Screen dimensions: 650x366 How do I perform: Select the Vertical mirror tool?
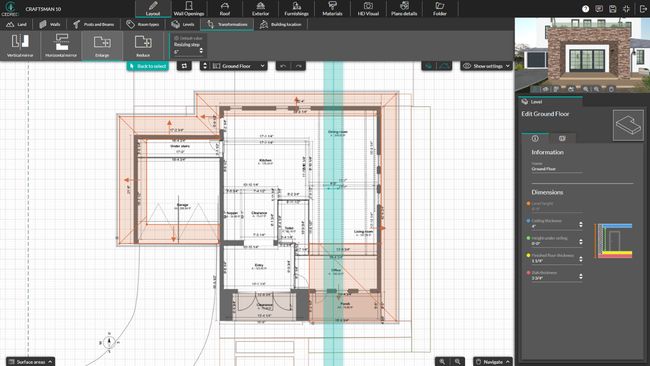(x=20, y=46)
